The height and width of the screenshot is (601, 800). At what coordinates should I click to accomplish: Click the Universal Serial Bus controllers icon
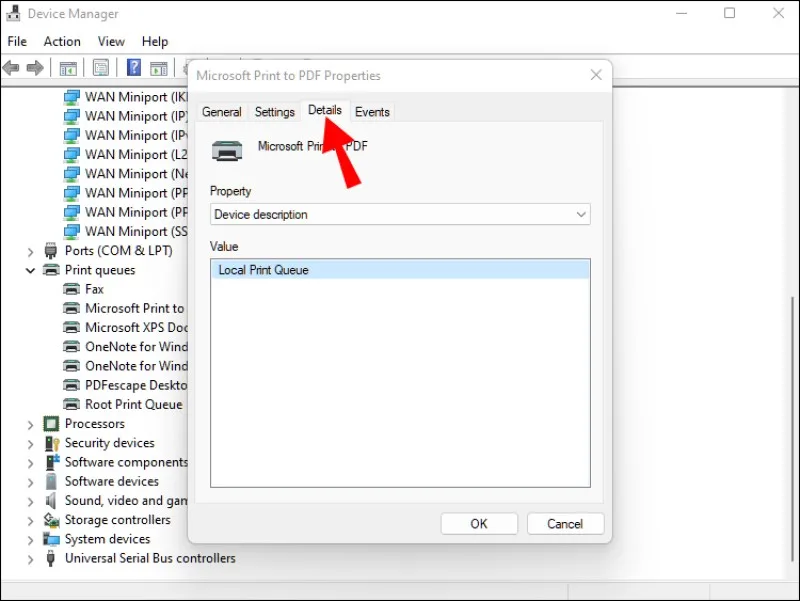(51, 558)
